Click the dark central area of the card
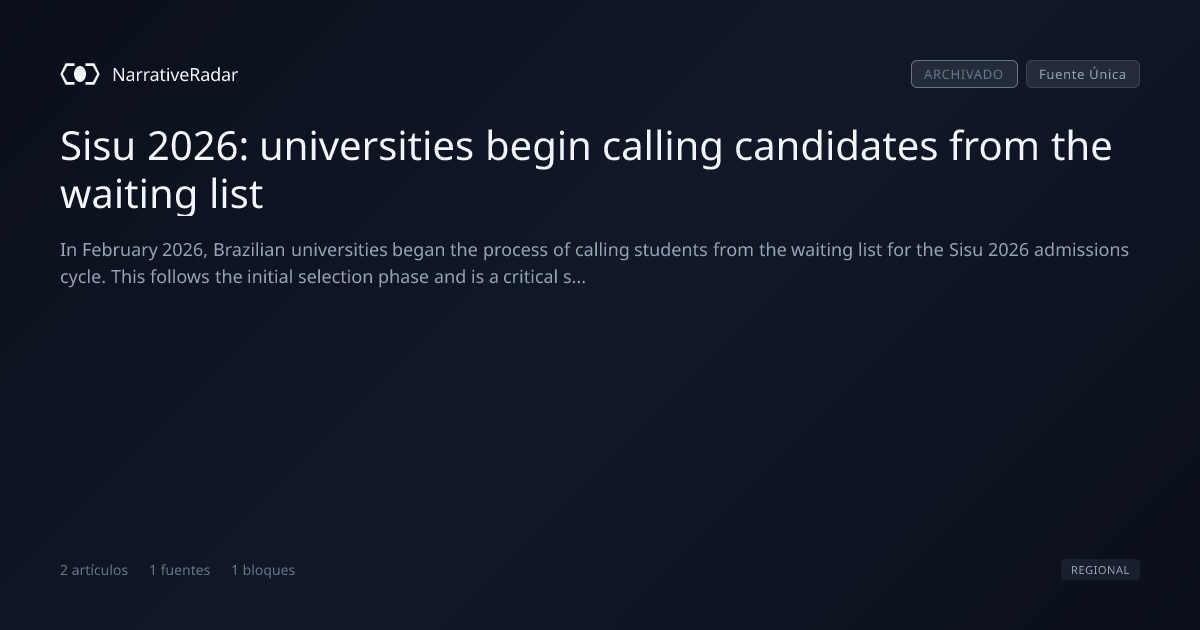Screen dimensions: 1200x630 600,420
